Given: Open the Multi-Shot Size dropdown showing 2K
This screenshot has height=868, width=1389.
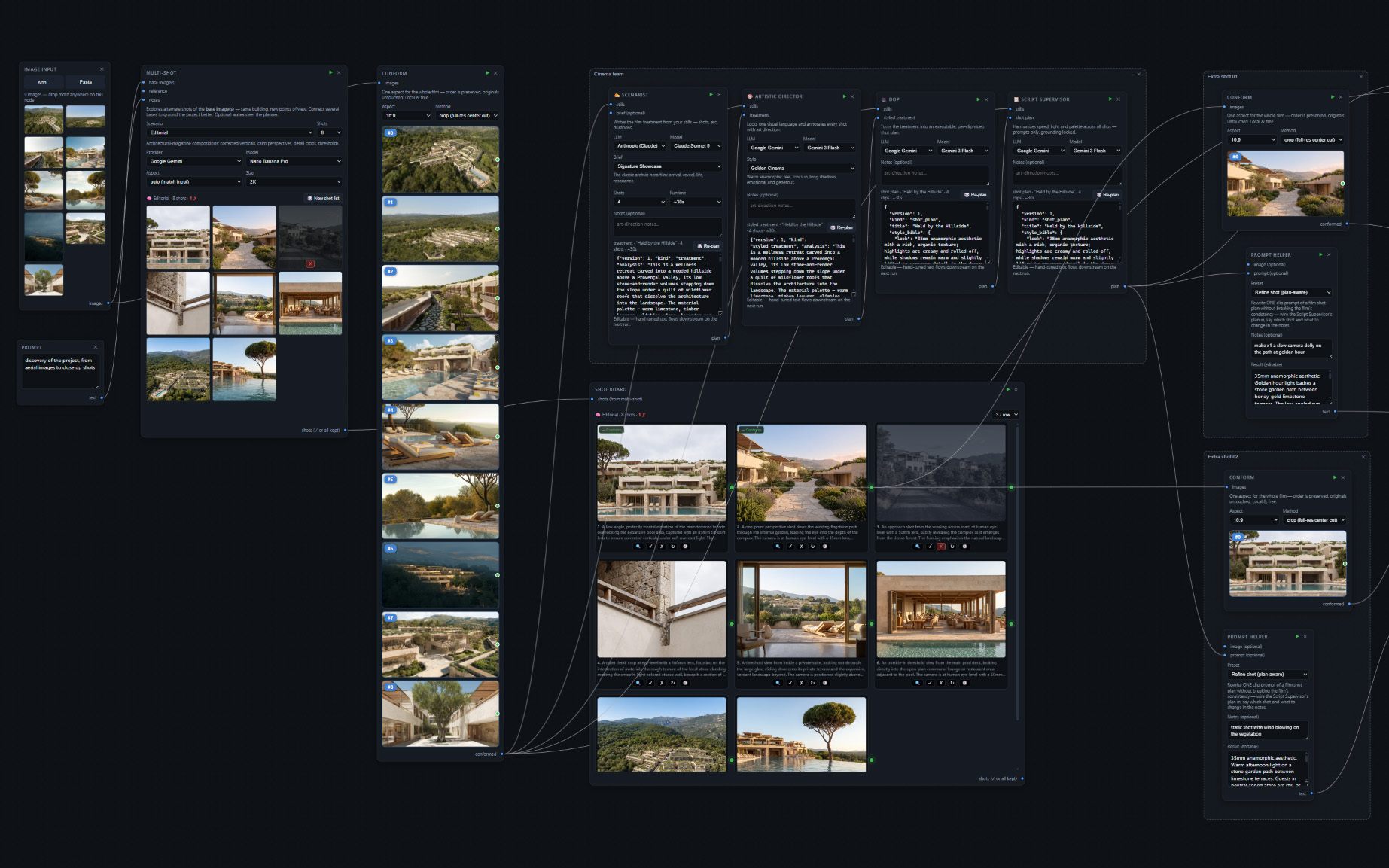Looking at the screenshot, I should [294, 181].
